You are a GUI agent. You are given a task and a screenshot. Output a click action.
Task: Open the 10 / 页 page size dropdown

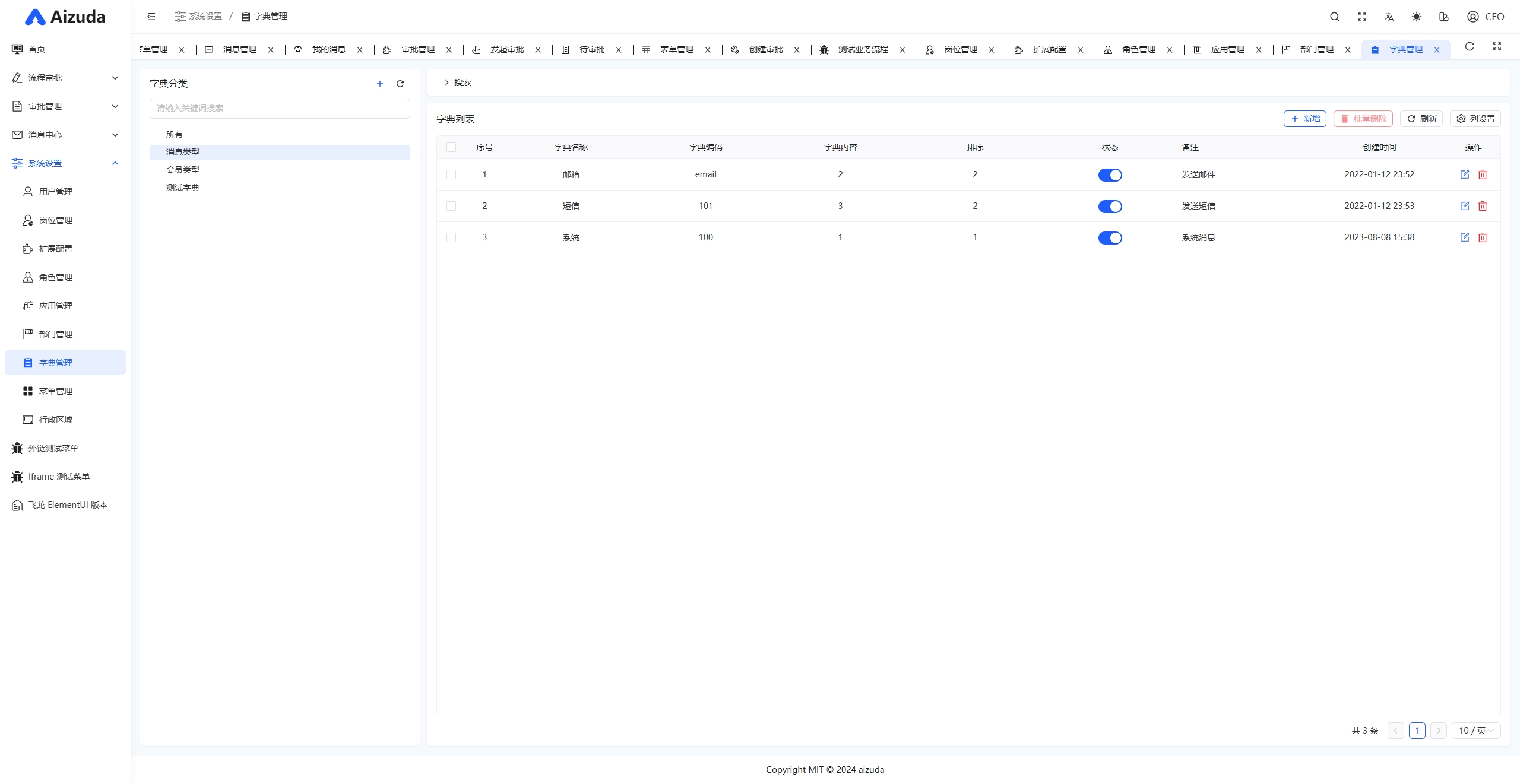point(1475,730)
